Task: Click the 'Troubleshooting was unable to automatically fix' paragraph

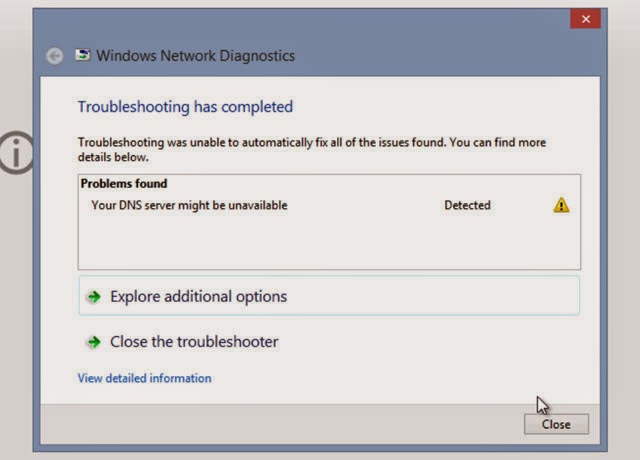Action: (x=312, y=149)
